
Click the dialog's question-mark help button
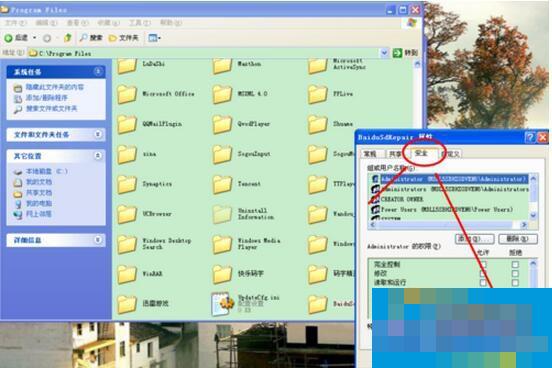coord(530,137)
